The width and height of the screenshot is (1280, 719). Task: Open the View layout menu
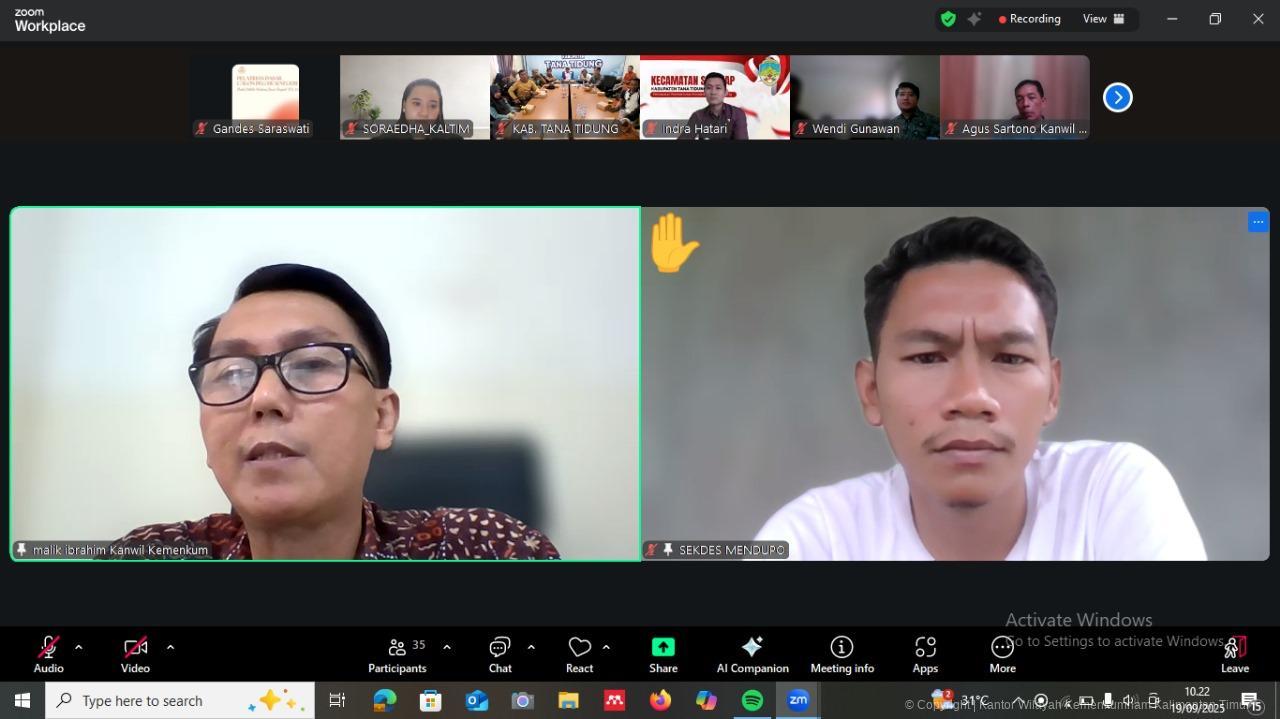(x=1104, y=19)
